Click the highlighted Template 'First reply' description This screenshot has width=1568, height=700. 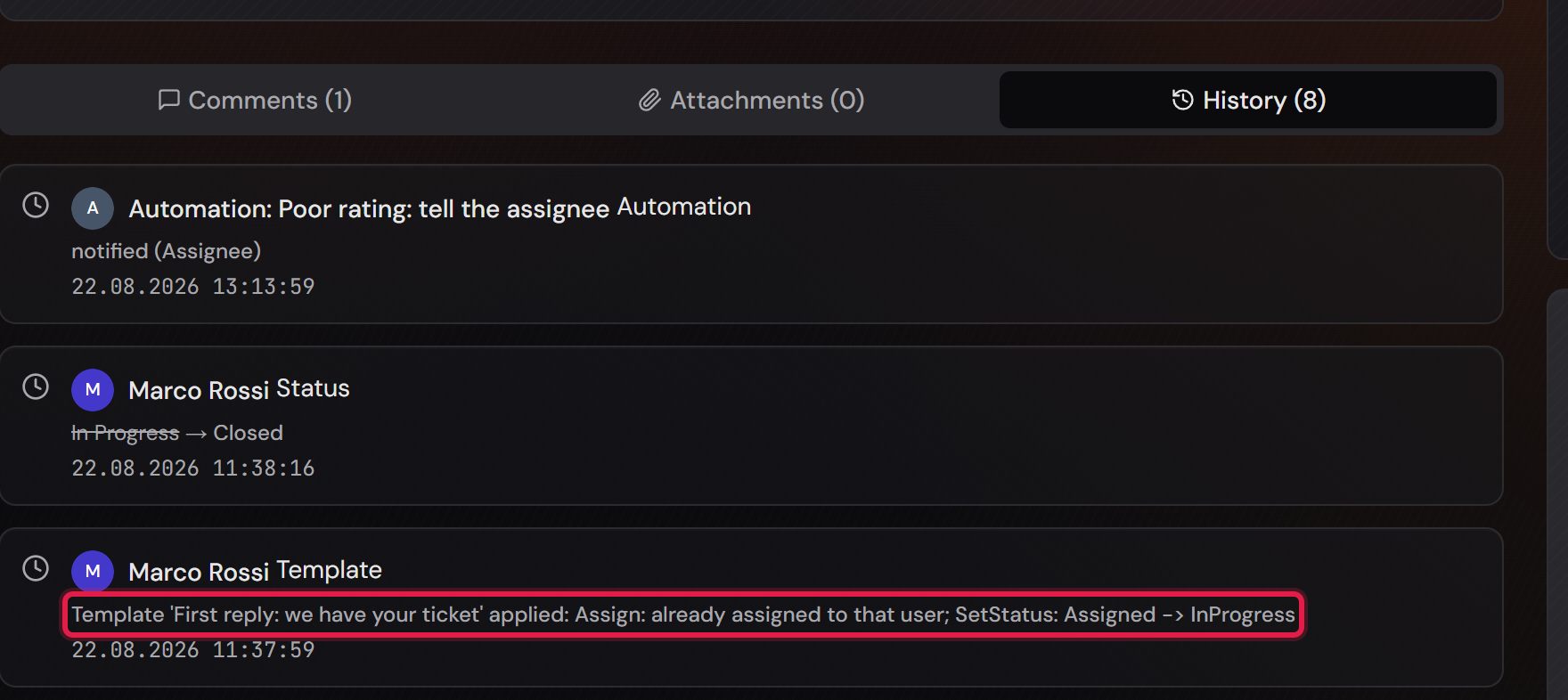click(683, 615)
